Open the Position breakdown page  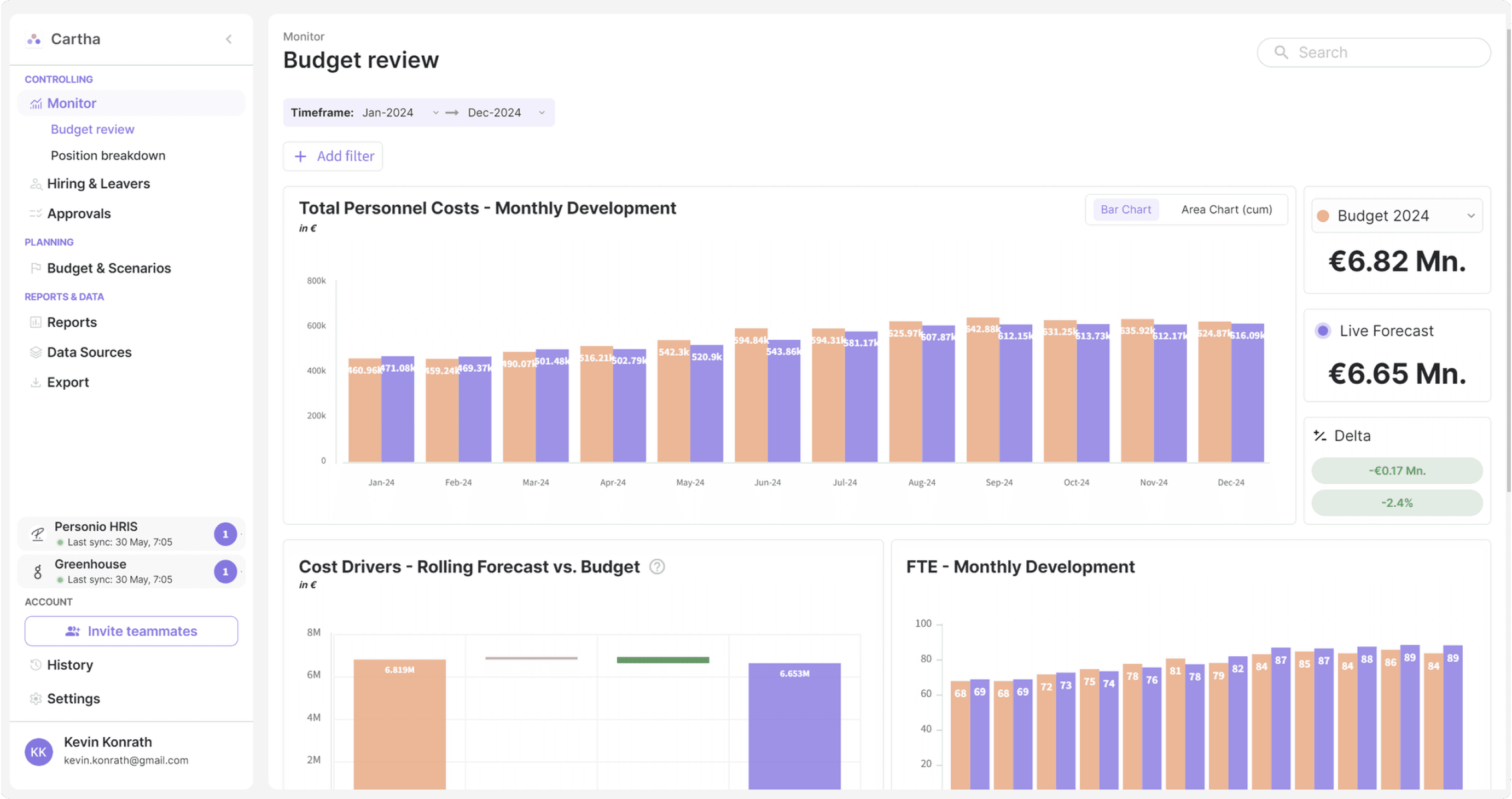(x=108, y=155)
